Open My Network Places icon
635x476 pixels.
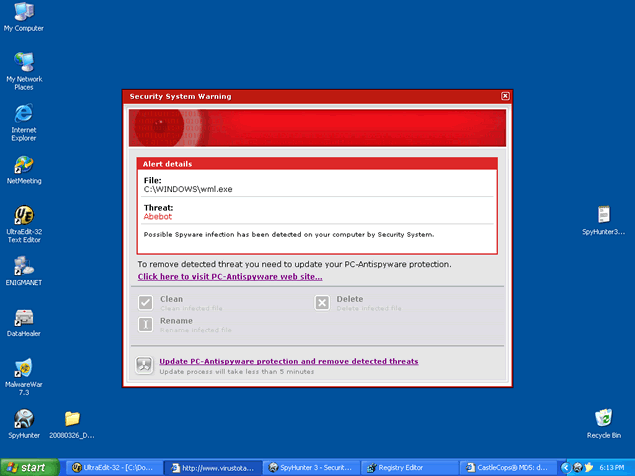point(23,63)
